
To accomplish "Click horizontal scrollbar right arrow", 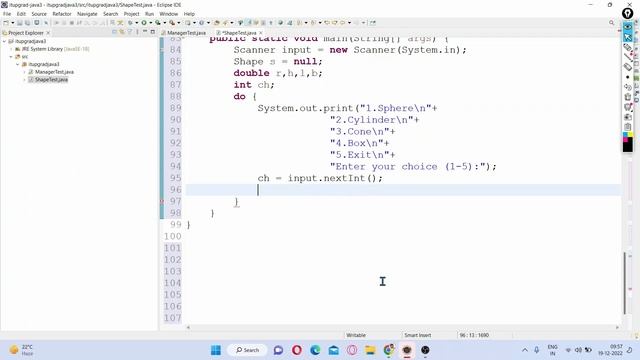I will 617,327.
